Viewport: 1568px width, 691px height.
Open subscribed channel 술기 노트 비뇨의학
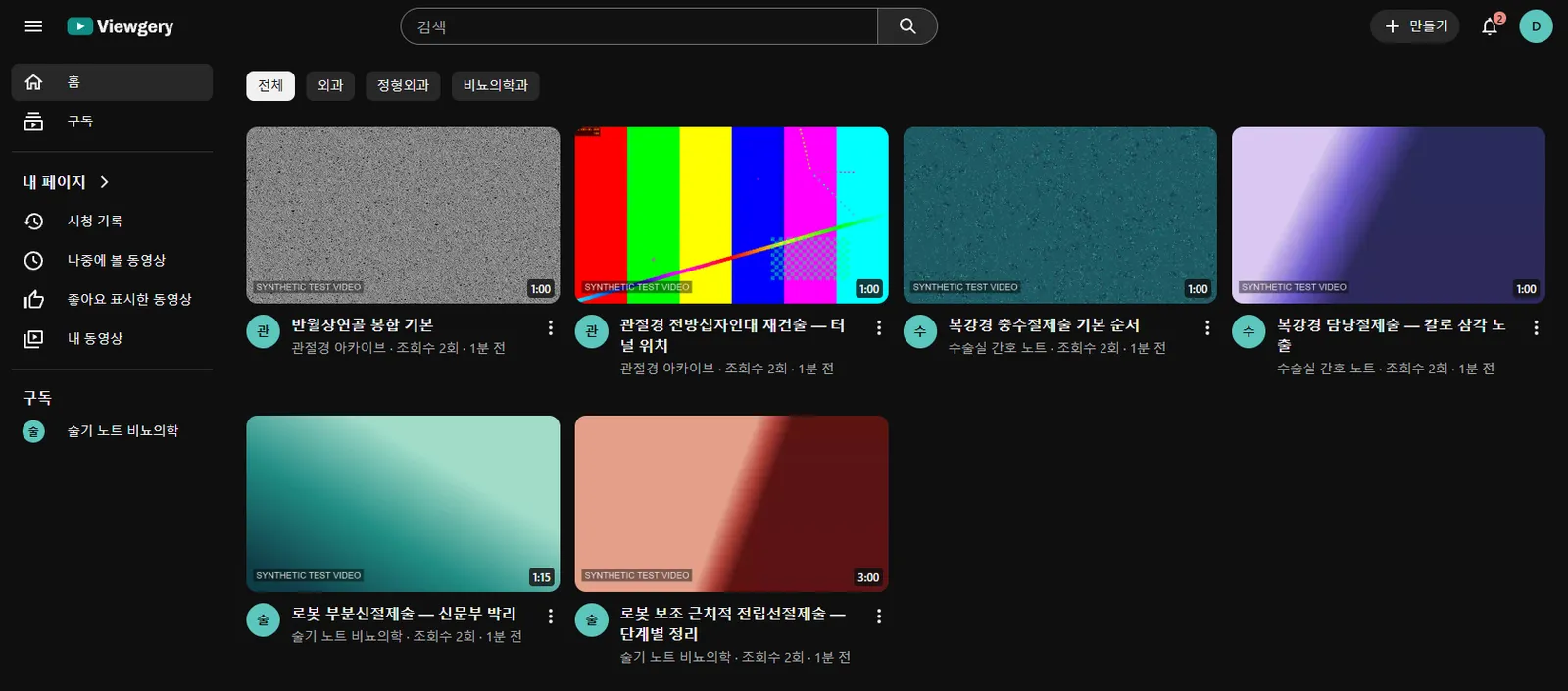[112, 431]
